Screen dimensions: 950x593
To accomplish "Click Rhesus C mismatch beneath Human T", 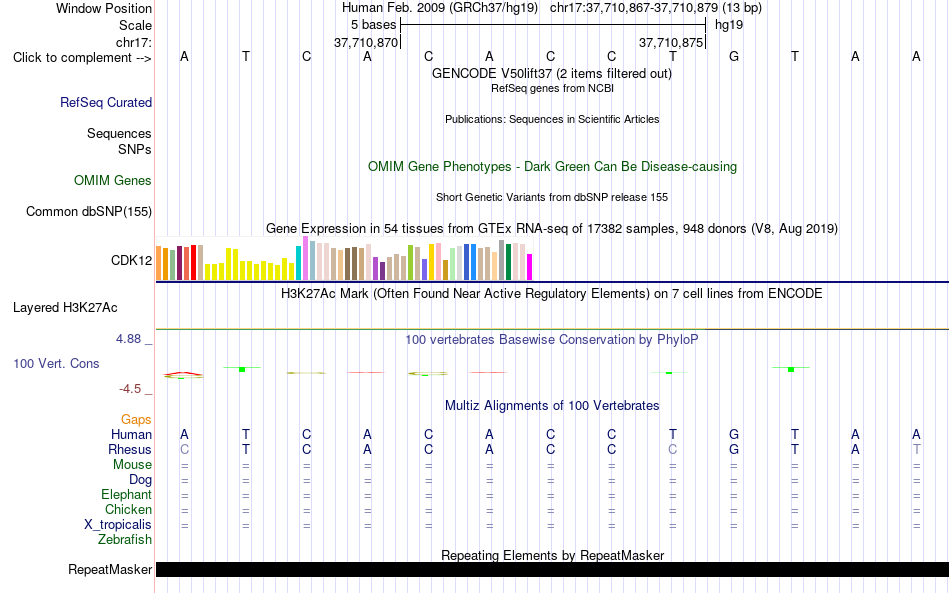I will pos(673,449).
